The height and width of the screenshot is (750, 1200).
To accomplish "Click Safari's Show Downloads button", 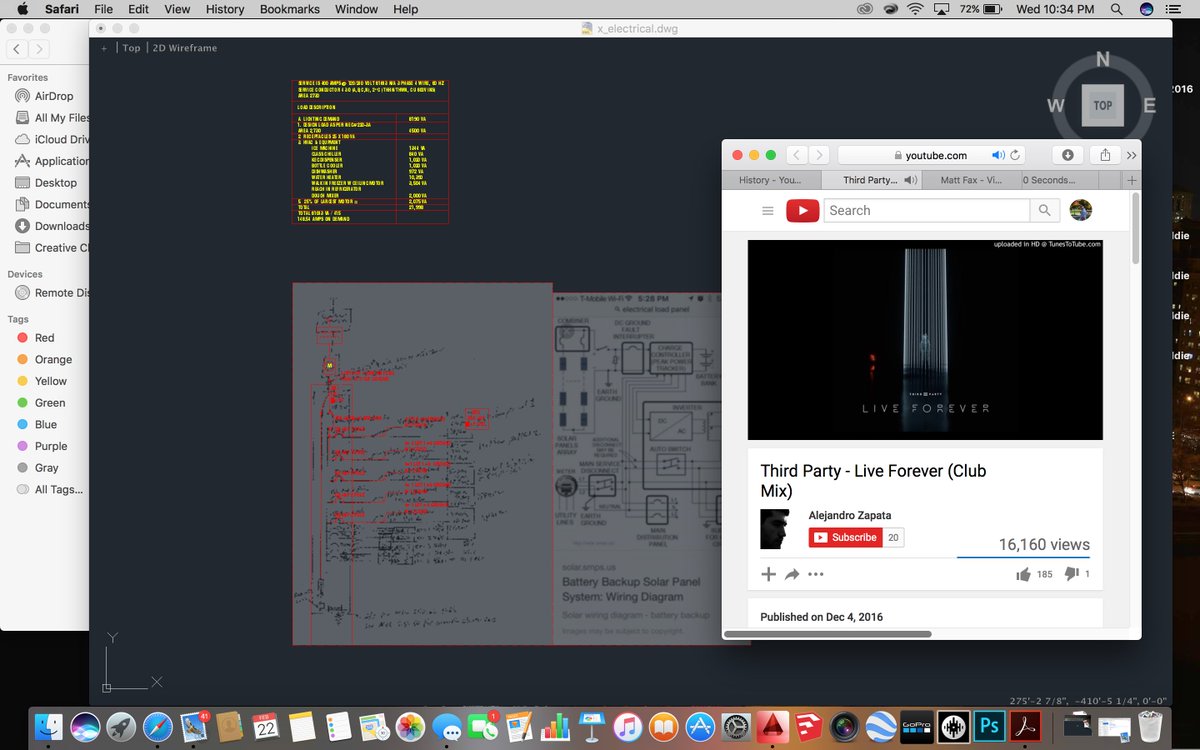I will coord(1067,155).
